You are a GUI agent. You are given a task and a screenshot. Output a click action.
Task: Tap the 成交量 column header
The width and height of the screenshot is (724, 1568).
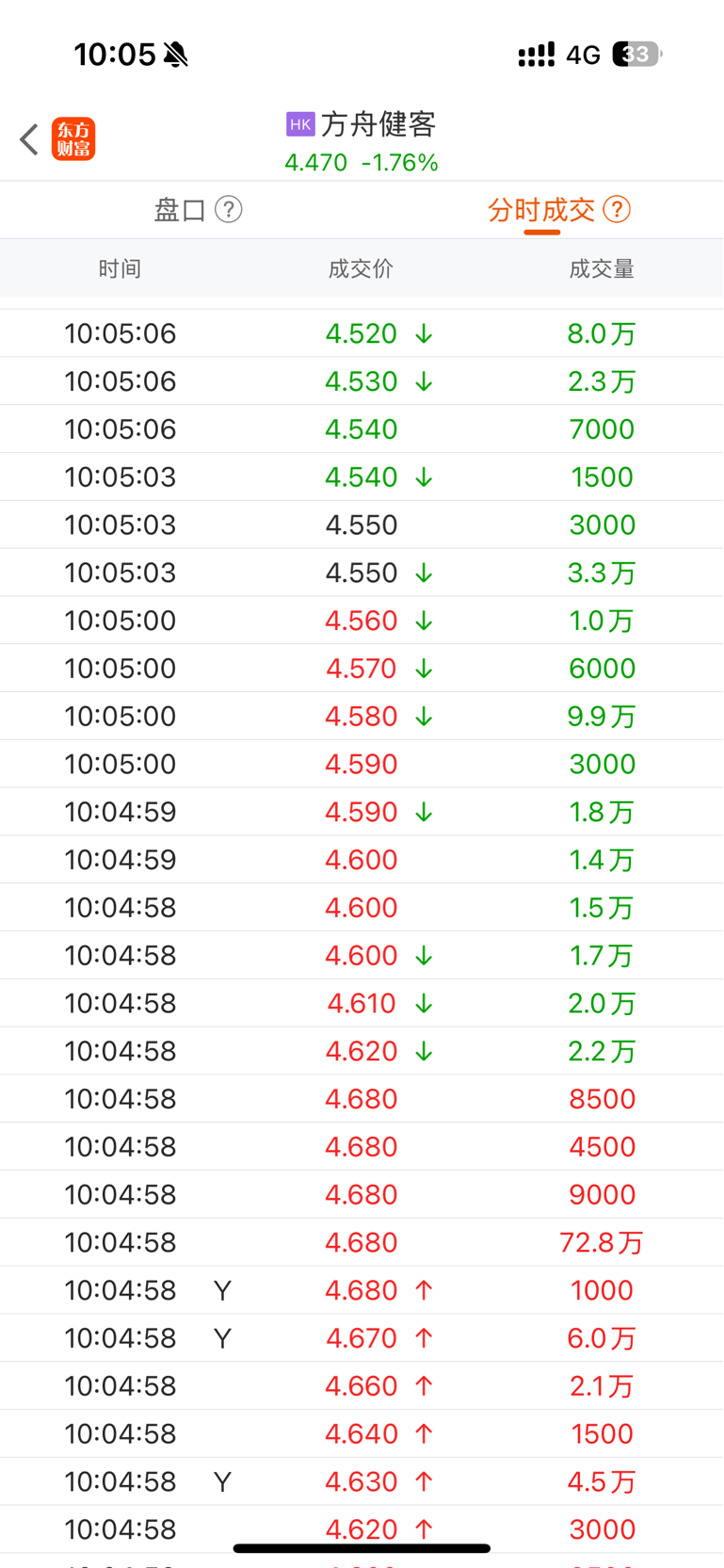(x=602, y=269)
